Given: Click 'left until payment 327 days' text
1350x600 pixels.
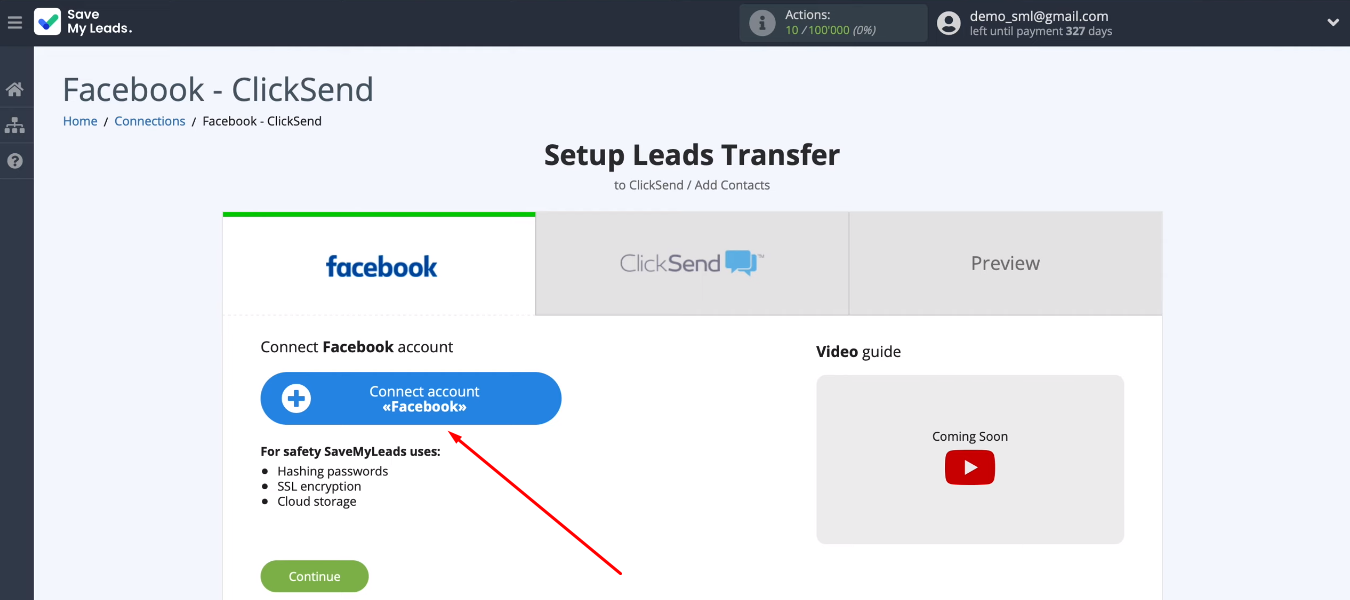Looking at the screenshot, I should (1041, 32).
